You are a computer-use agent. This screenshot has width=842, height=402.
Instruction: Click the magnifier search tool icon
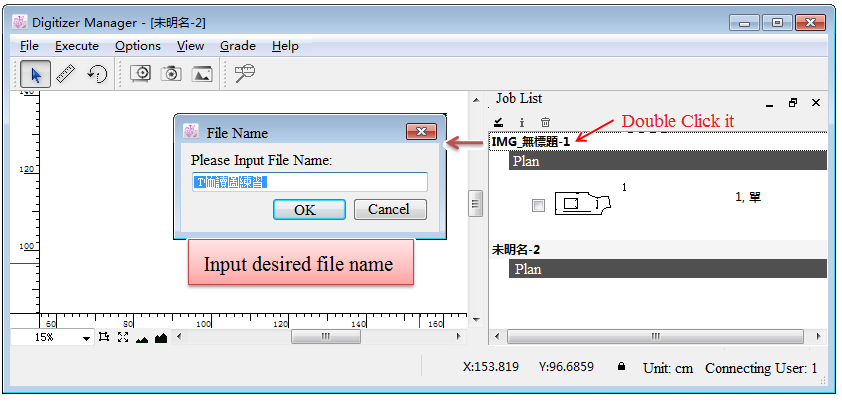coord(245,73)
